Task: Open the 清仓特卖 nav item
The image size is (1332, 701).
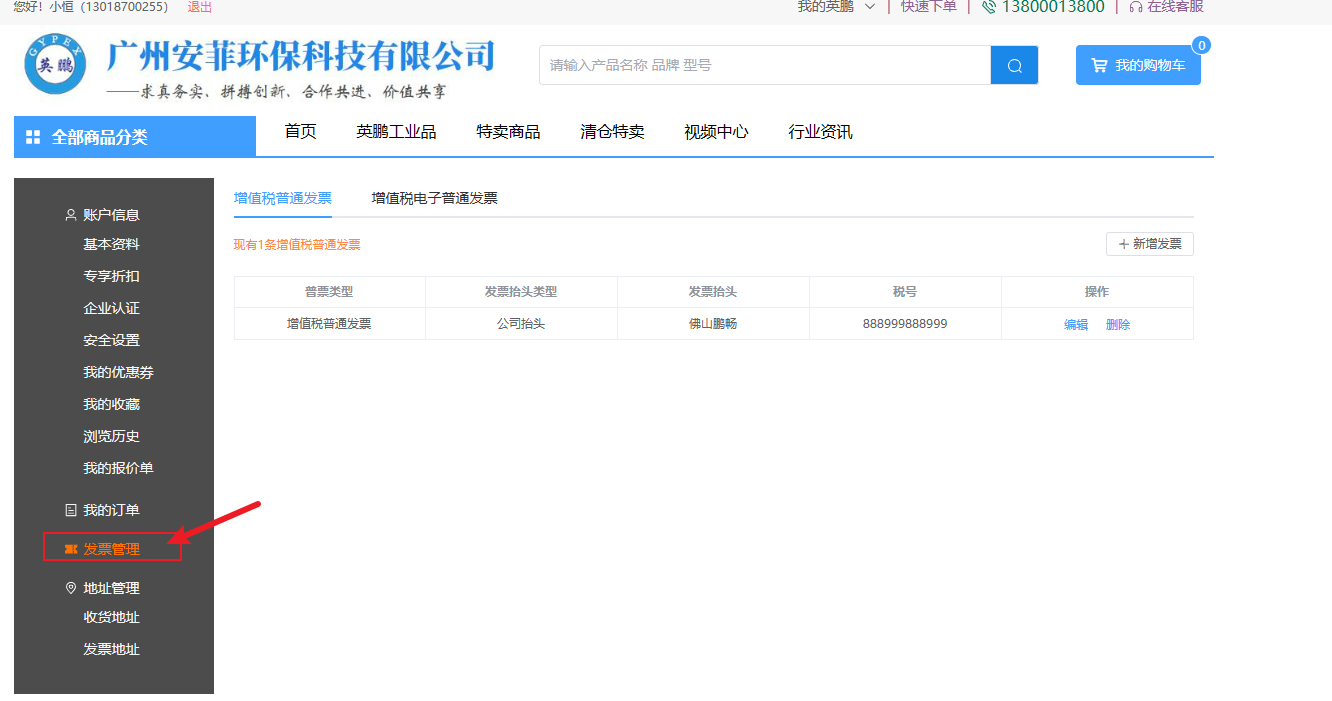Action: (x=612, y=132)
